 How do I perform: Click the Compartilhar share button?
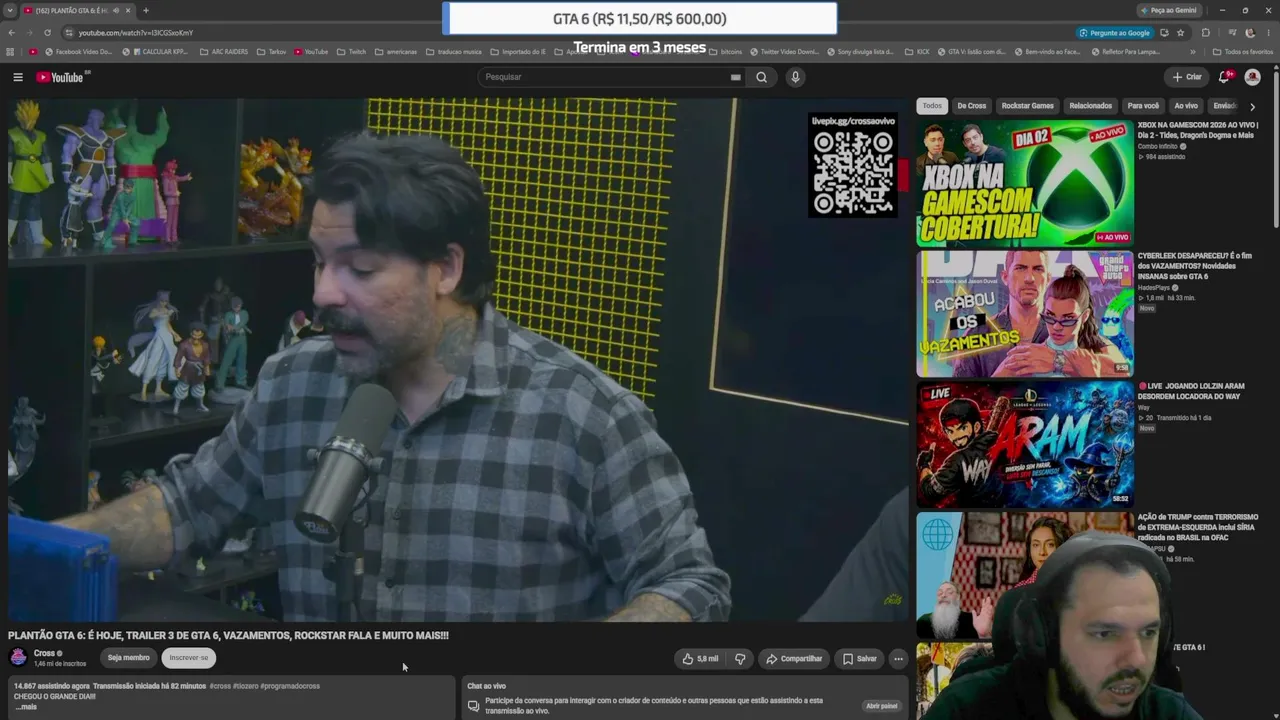point(794,659)
